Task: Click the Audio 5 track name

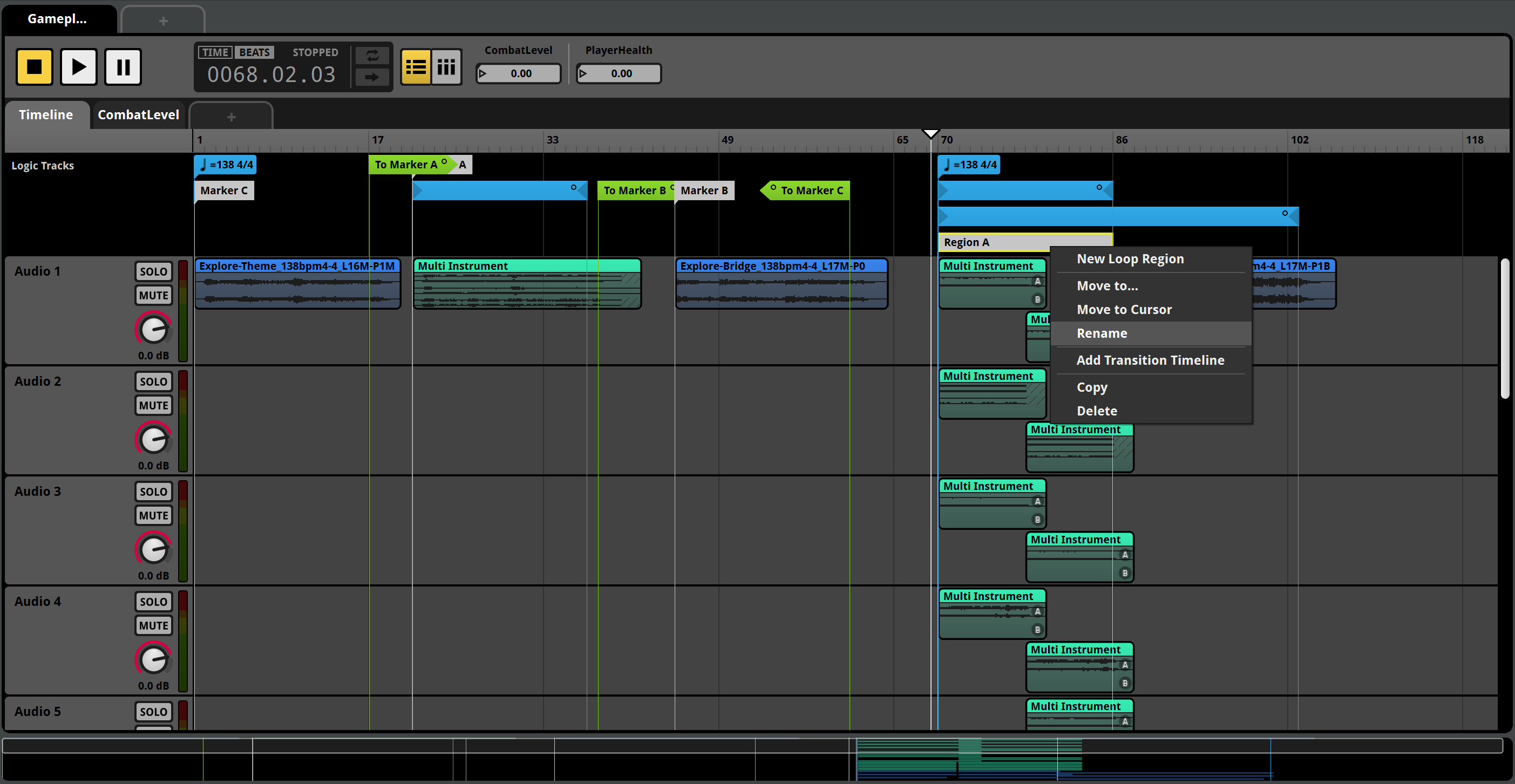Action: pyautogui.click(x=38, y=712)
